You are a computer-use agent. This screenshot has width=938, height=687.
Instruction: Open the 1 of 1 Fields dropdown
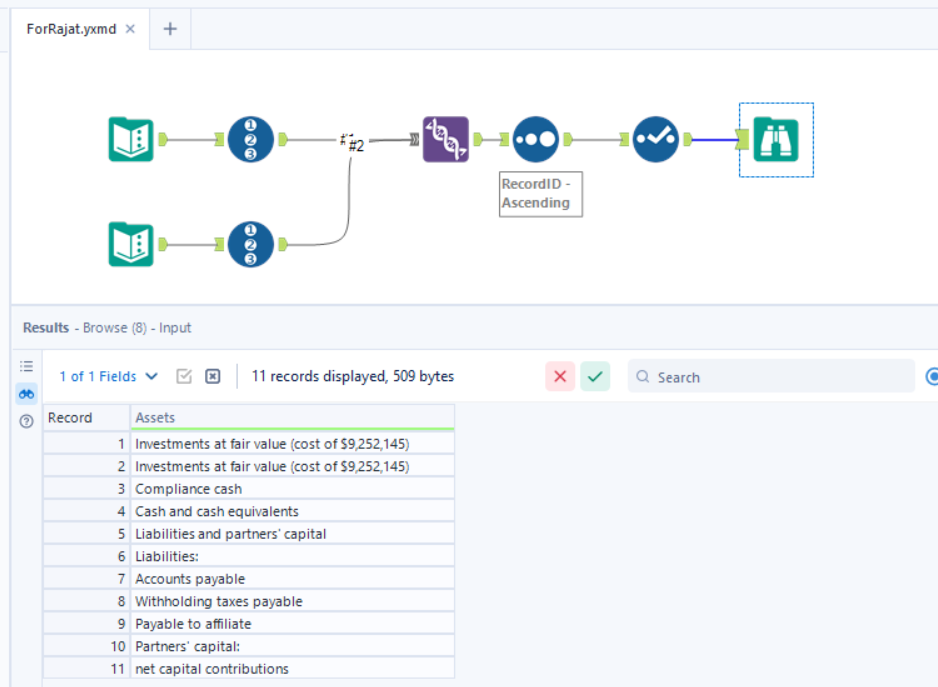click(x=108, y=376)
